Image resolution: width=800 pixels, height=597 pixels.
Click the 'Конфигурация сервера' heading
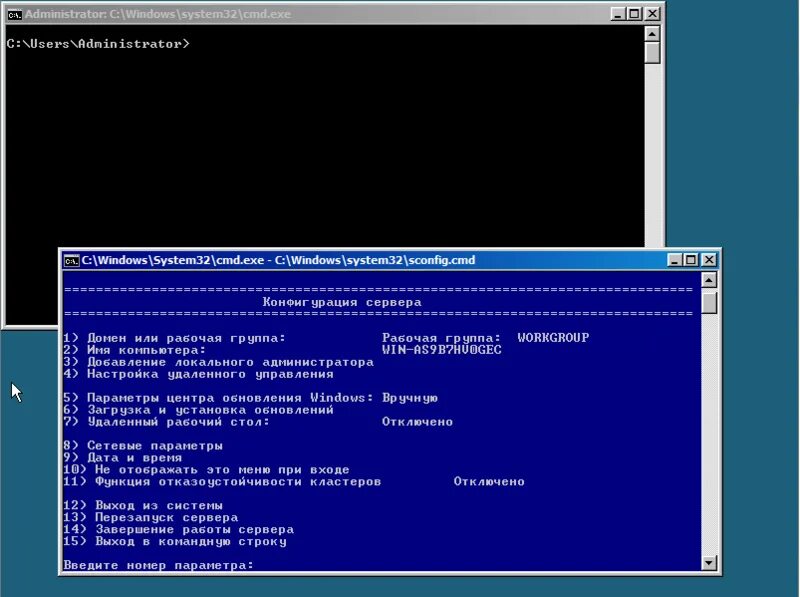(x=342, y=302)
